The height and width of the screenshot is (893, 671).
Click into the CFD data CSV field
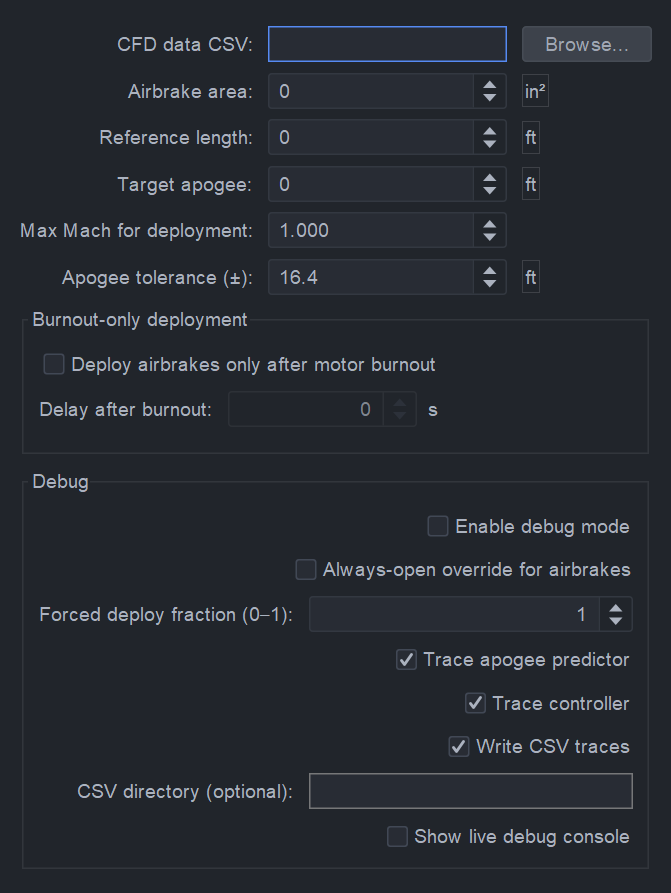click(x=386, y=43)
